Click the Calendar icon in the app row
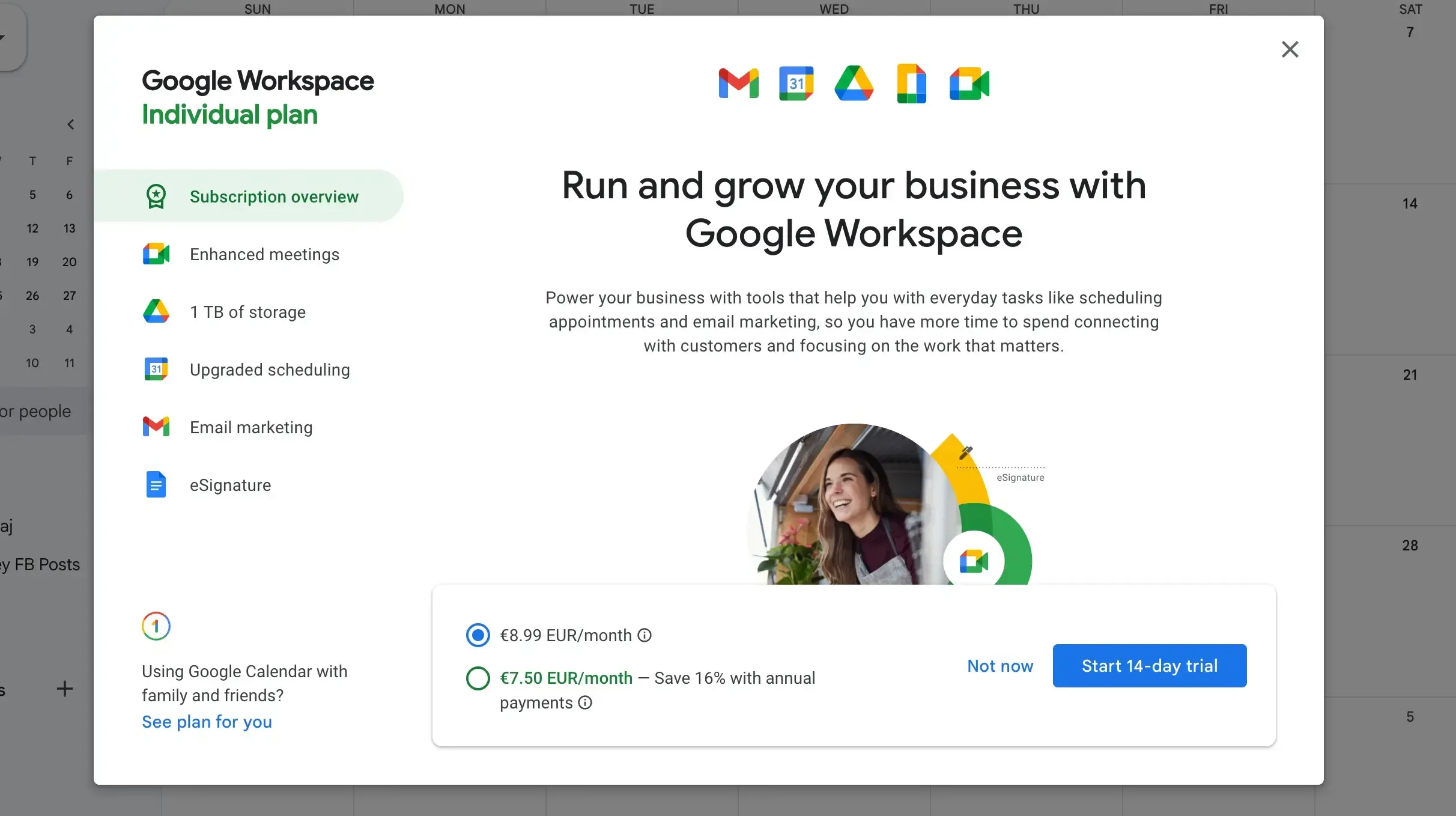The height and width of the screenshot is (816, 1456). click(796, 83)
